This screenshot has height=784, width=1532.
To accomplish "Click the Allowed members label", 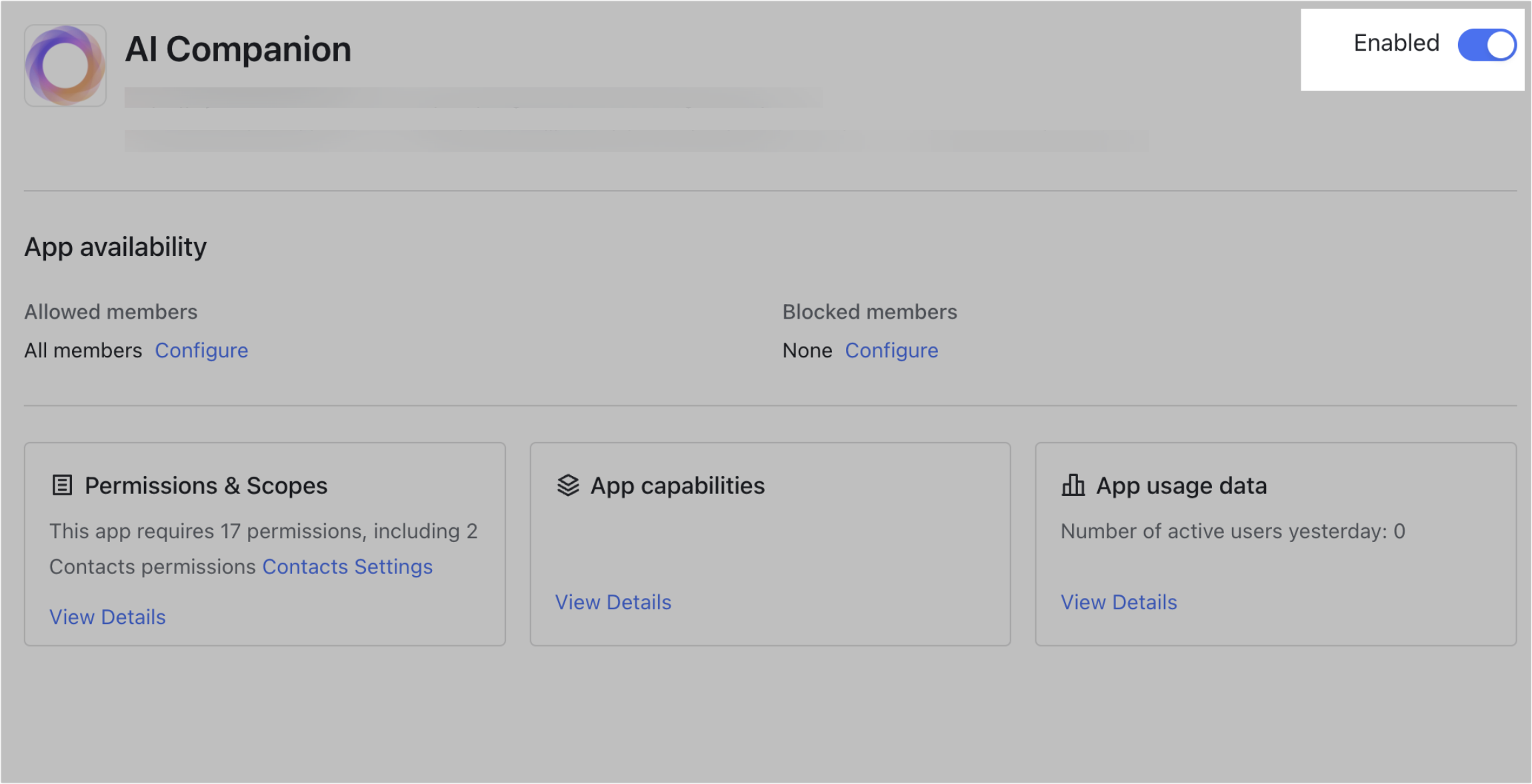I will coord(111,312).
